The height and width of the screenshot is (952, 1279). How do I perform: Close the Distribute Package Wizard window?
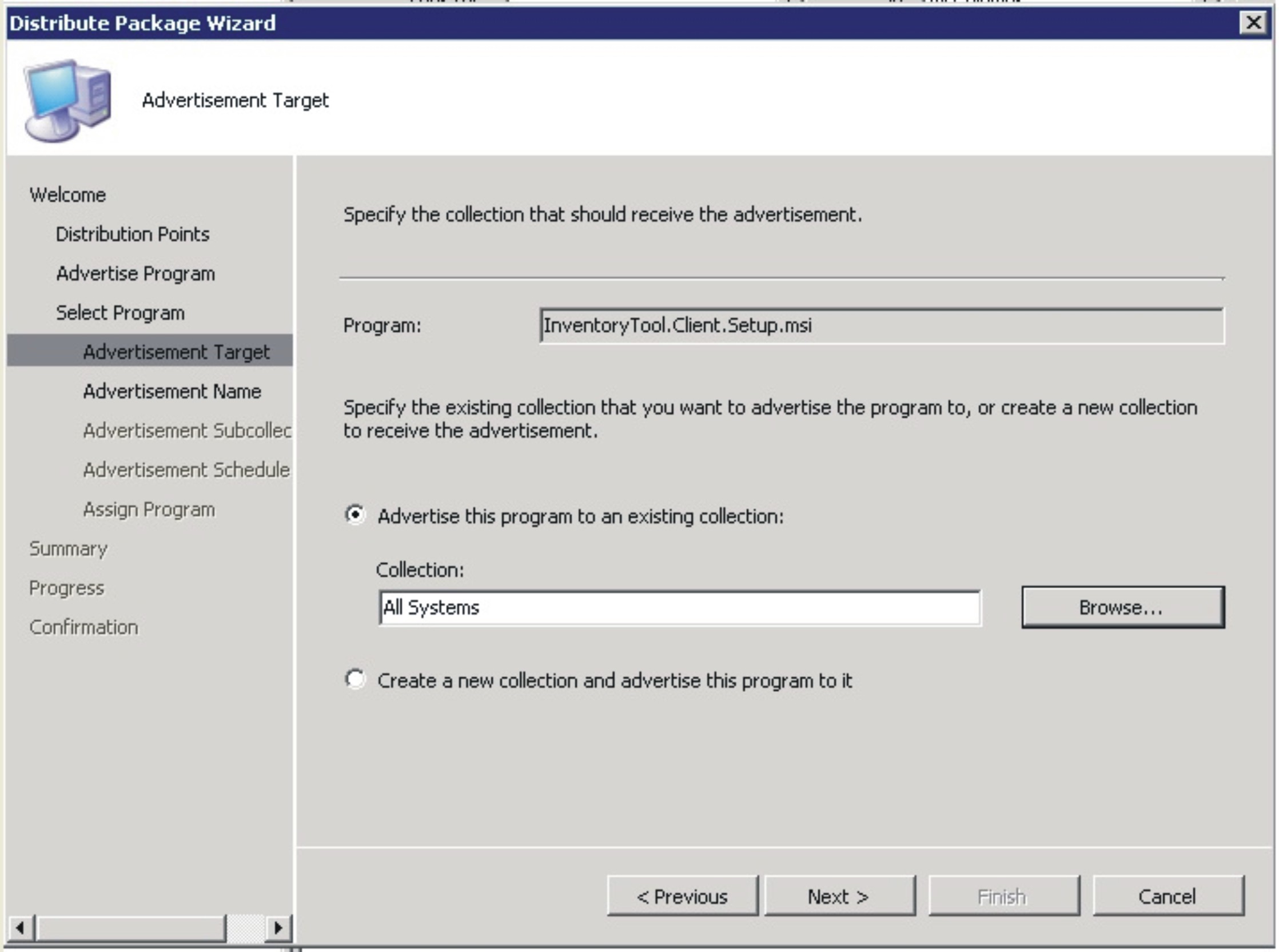tap(1254, 23)
